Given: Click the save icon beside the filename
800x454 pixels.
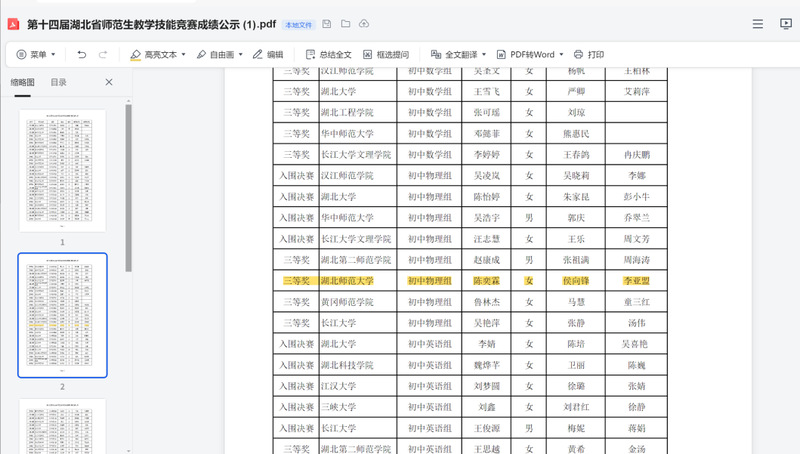Looking at the screenshot, I should click(326, 23).
